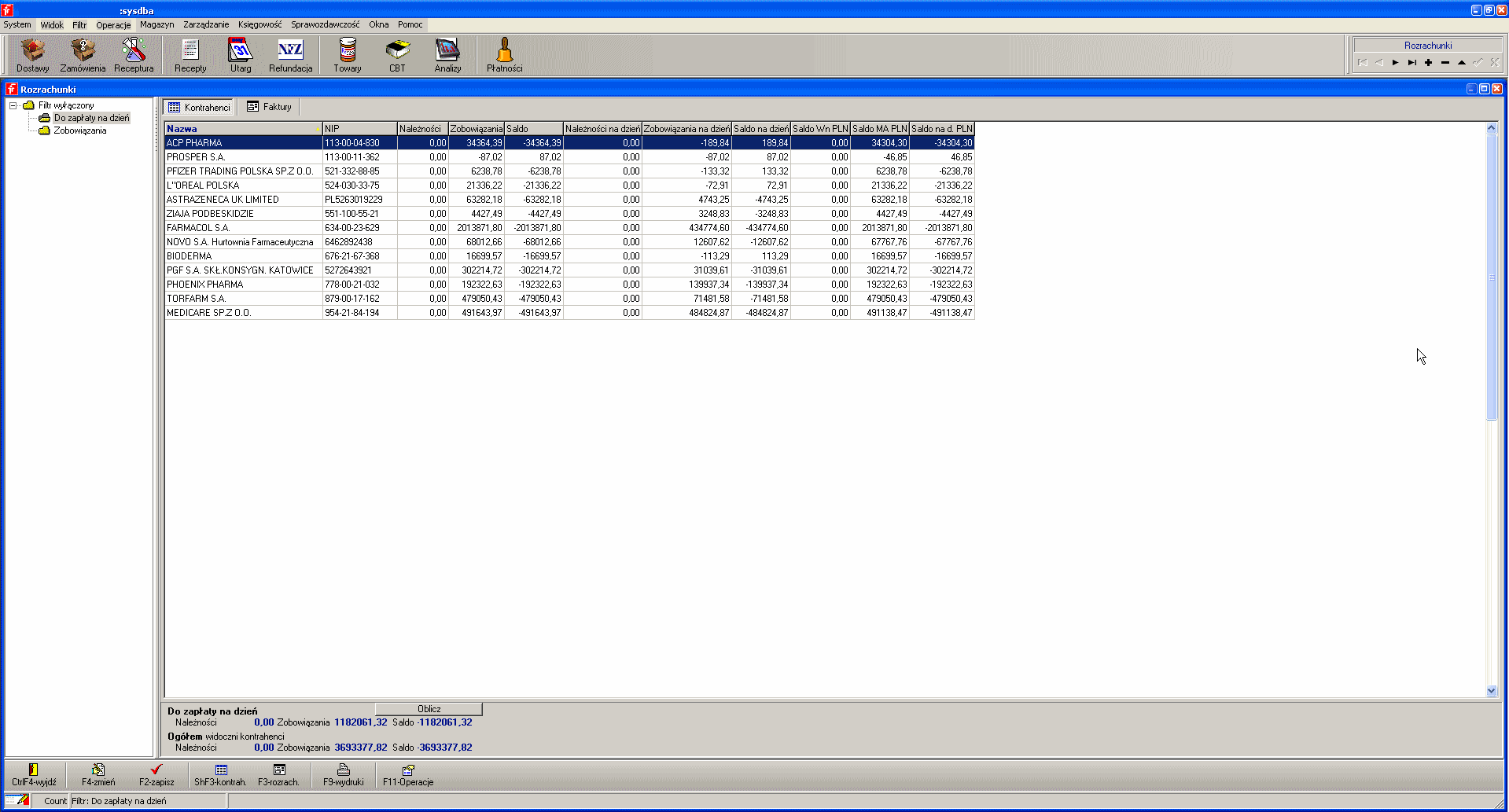Select Do zapłaty na dzień filter
The height and width of the screenshot is (812, 1509).
pos(91,118)
